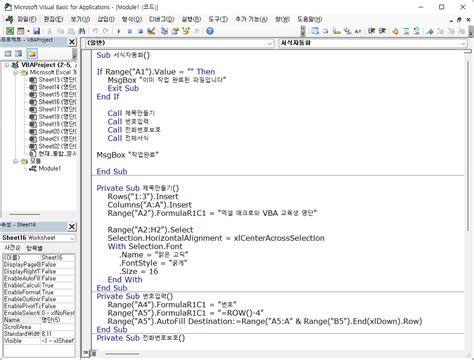The height and width of the screenshot is (360, 474).
Task: Click View Object icon in Project panel
Action: 19,54
